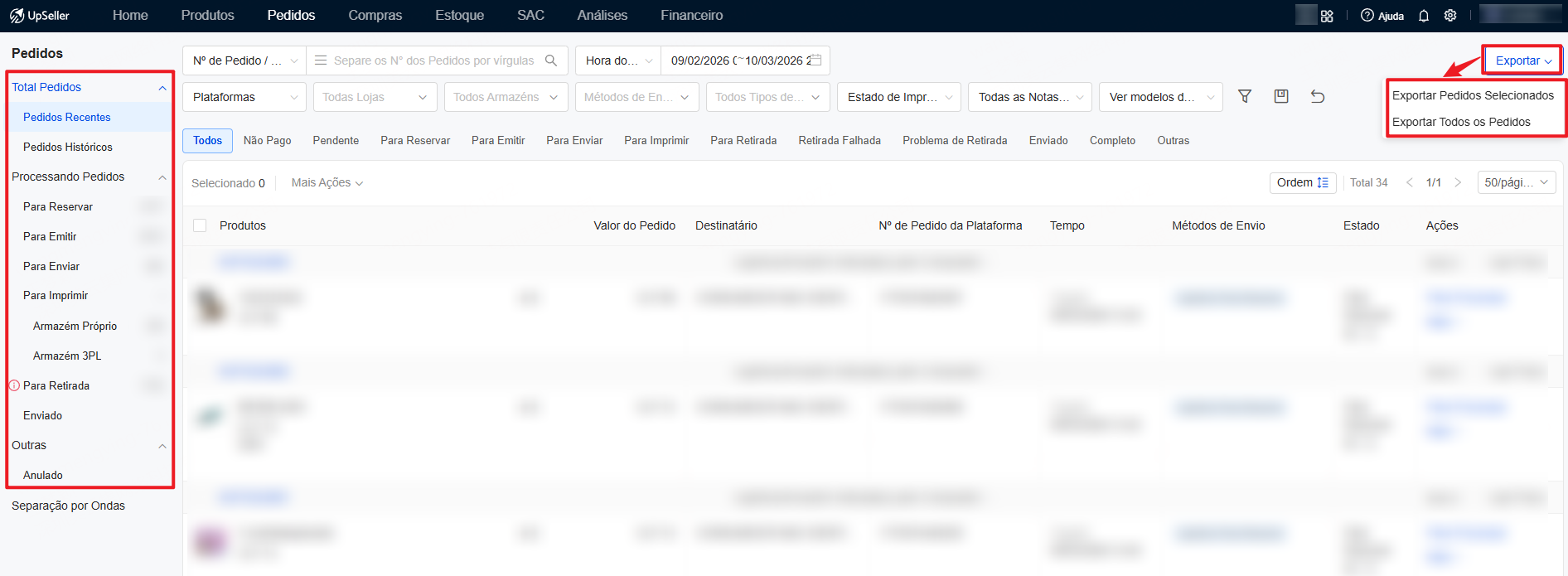Open the notifications bell

[1423, 16]
